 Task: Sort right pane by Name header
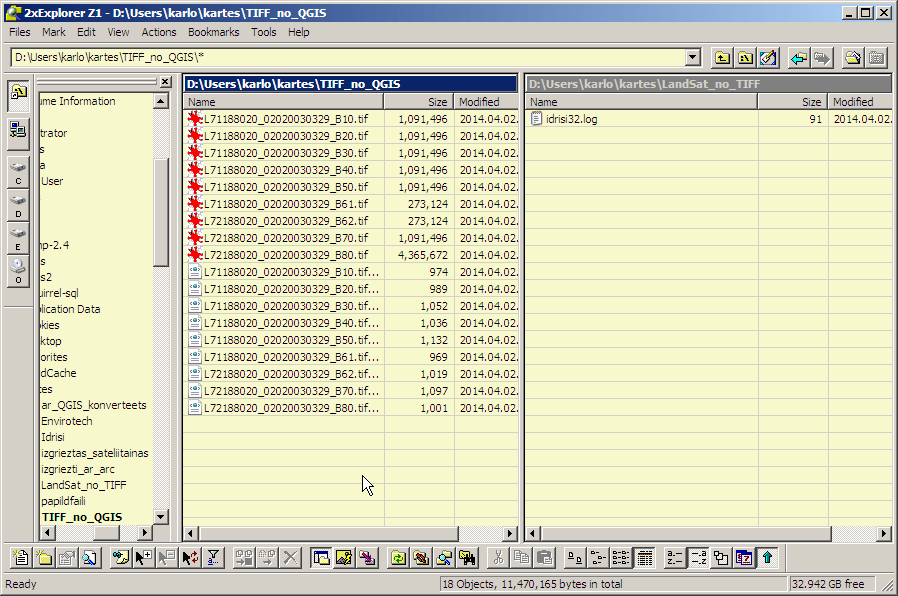(x=641, y=102)
